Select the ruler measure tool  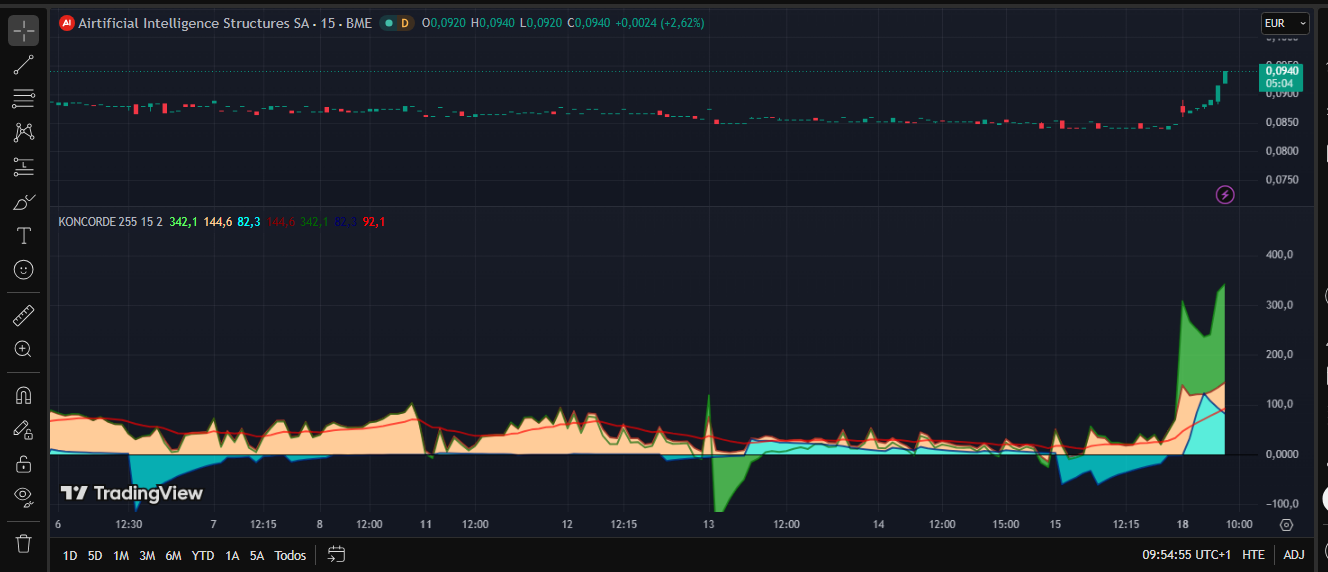click(x=24, y=316)
